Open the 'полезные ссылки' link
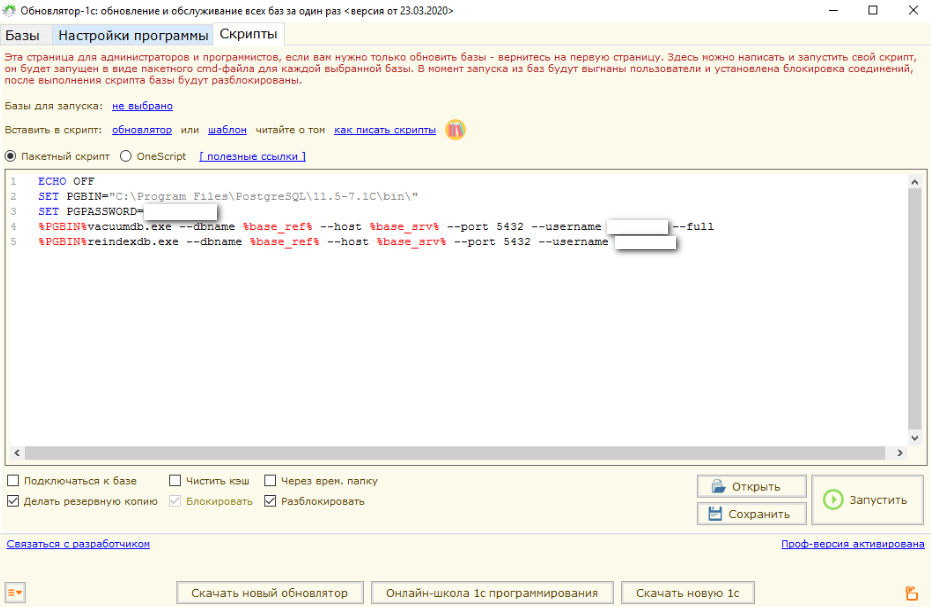931x607 pixels. click(x=252, y=156)
